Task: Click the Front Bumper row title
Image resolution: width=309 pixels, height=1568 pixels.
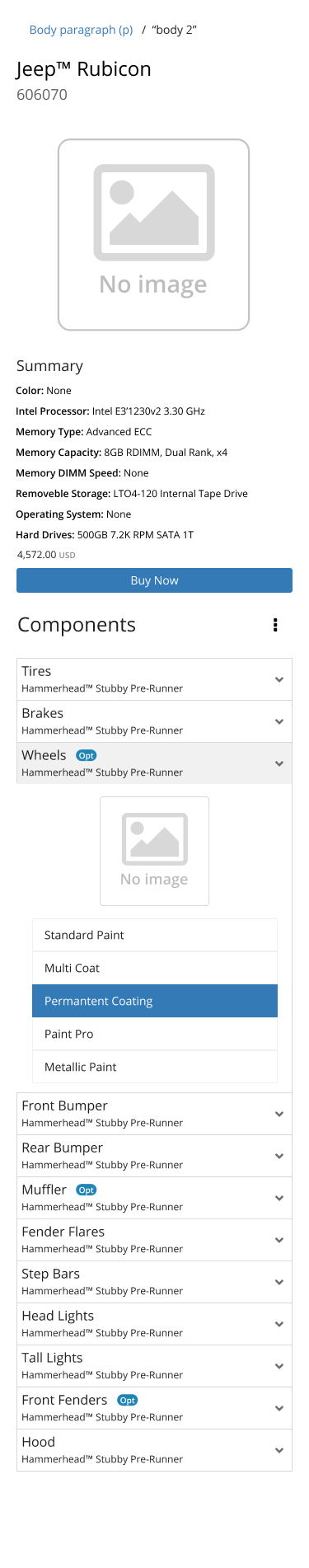Action: click(64, 1106)
